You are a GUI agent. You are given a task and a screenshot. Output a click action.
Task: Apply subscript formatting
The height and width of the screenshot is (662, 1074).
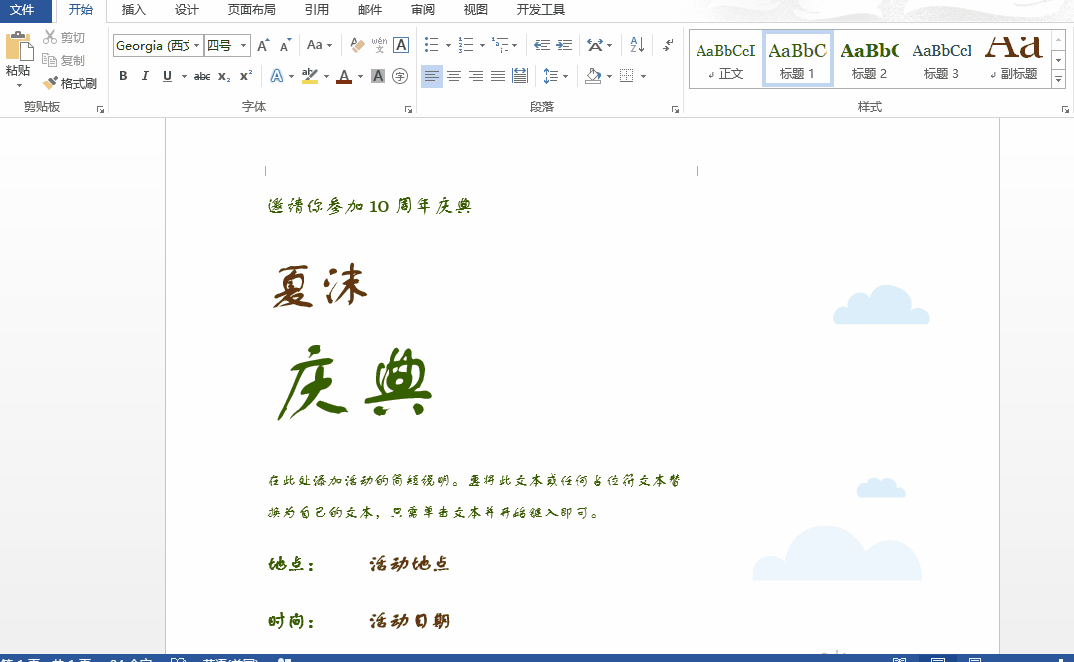coord(224,76)
